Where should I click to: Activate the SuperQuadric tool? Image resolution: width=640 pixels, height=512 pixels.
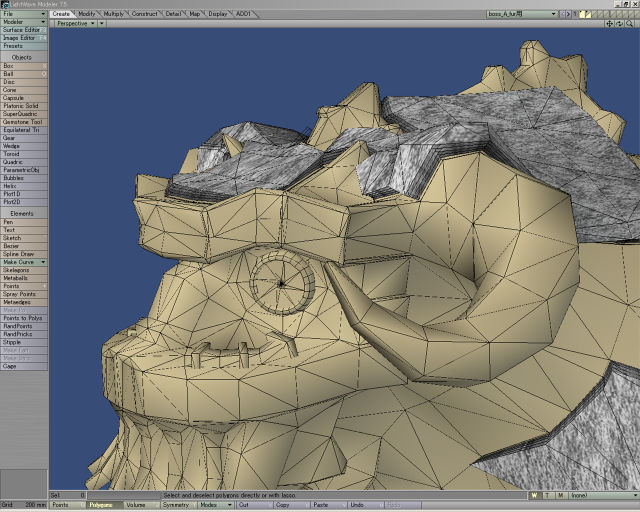(x=24, y=114)
